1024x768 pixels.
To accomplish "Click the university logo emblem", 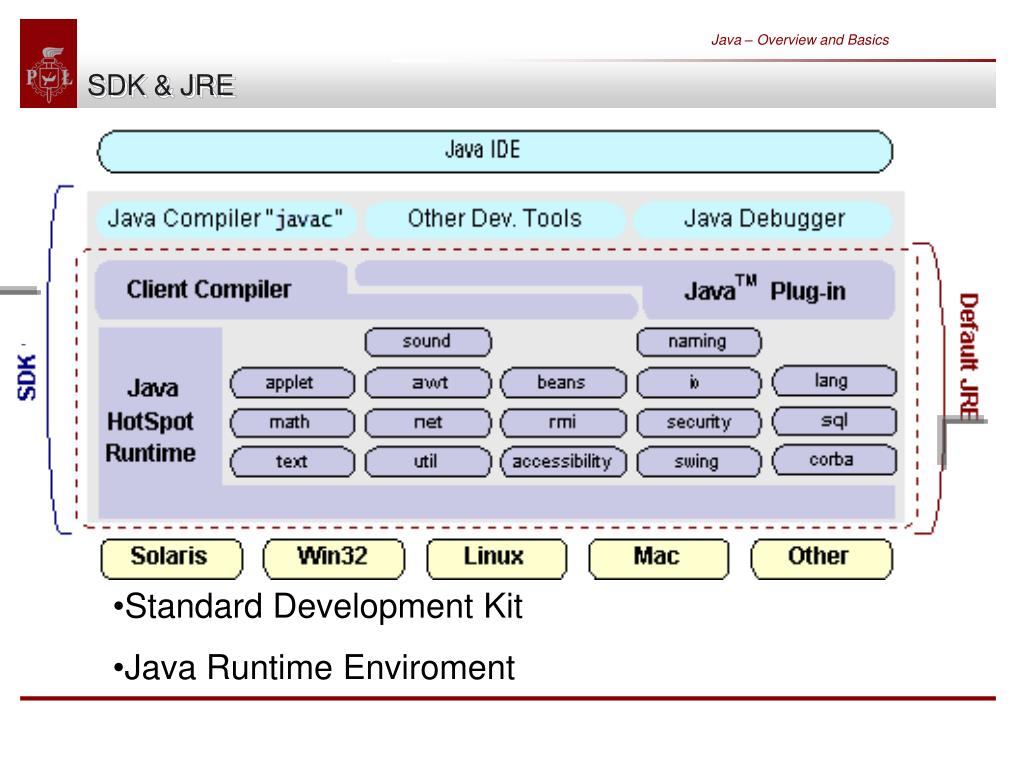I will 48,63.
